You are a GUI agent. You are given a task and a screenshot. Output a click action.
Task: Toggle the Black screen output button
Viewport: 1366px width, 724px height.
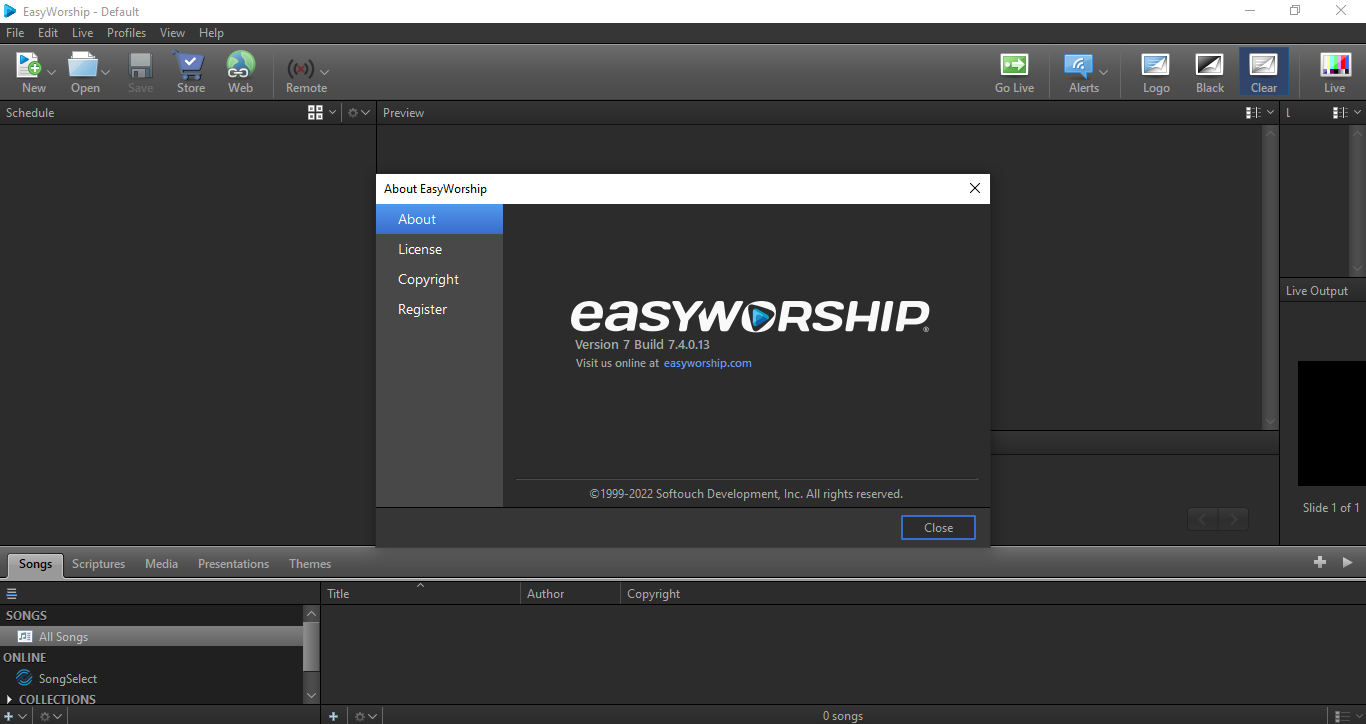[x=1210, y=73]
